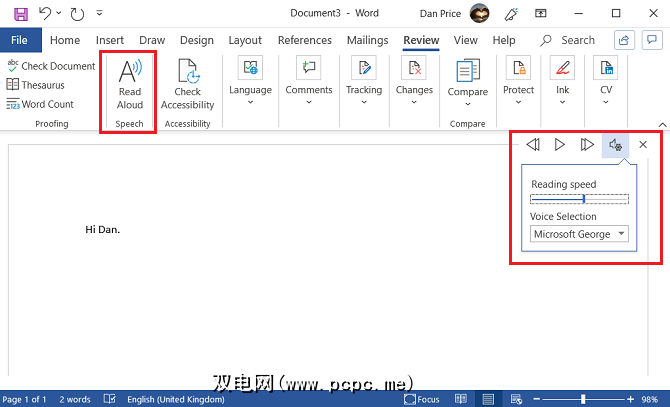Click the 'Hi Dan.' text in document
Viewport: 670px width, 407px height.
click(x=103, y=230)
